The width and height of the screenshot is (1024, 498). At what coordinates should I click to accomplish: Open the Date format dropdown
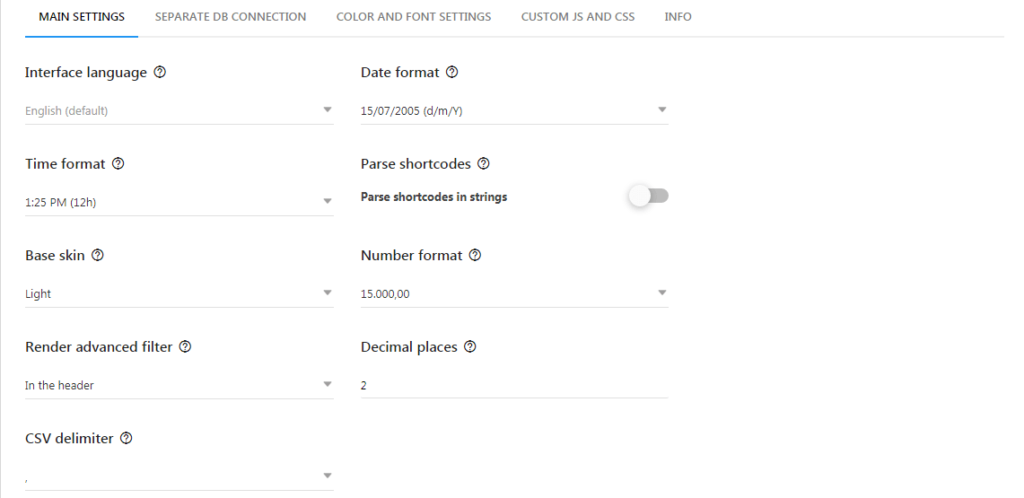pos(514,110)
